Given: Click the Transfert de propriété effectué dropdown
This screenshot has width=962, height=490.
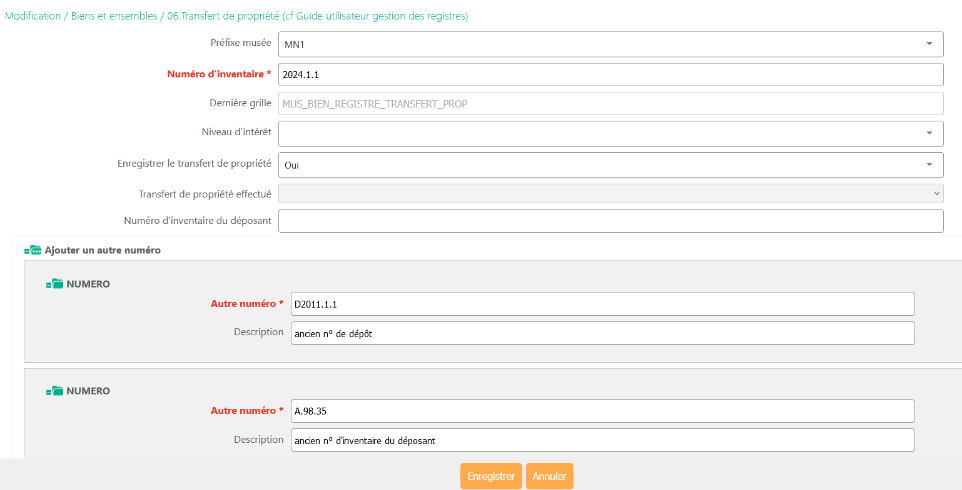Looking at the screenshot, I should coord(610,193).
